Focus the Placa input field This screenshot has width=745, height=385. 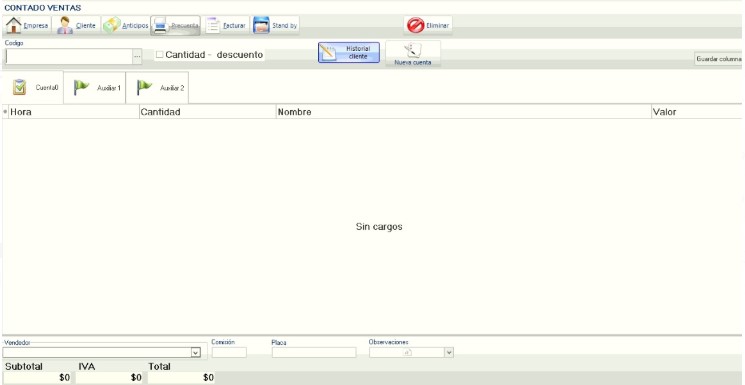[314, 353]
